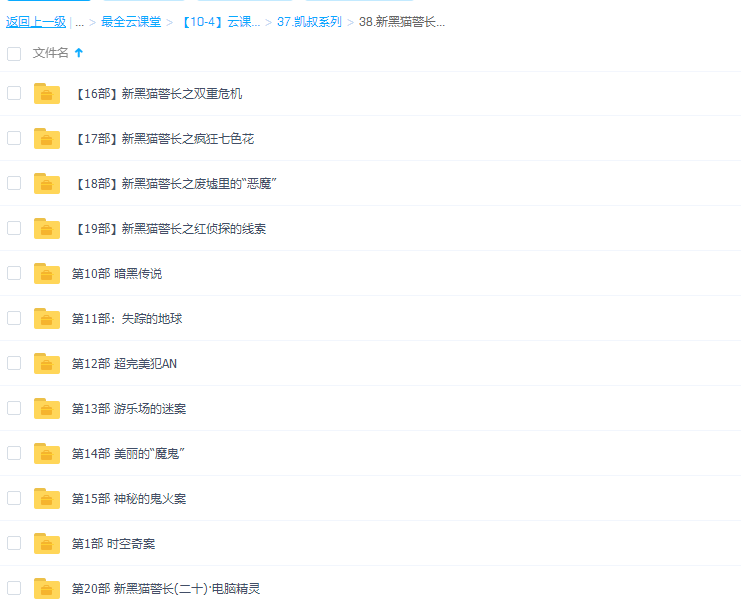Check the box for 【19部】红侦探的线索
The image size is (741, 604).
click(14, 228)
